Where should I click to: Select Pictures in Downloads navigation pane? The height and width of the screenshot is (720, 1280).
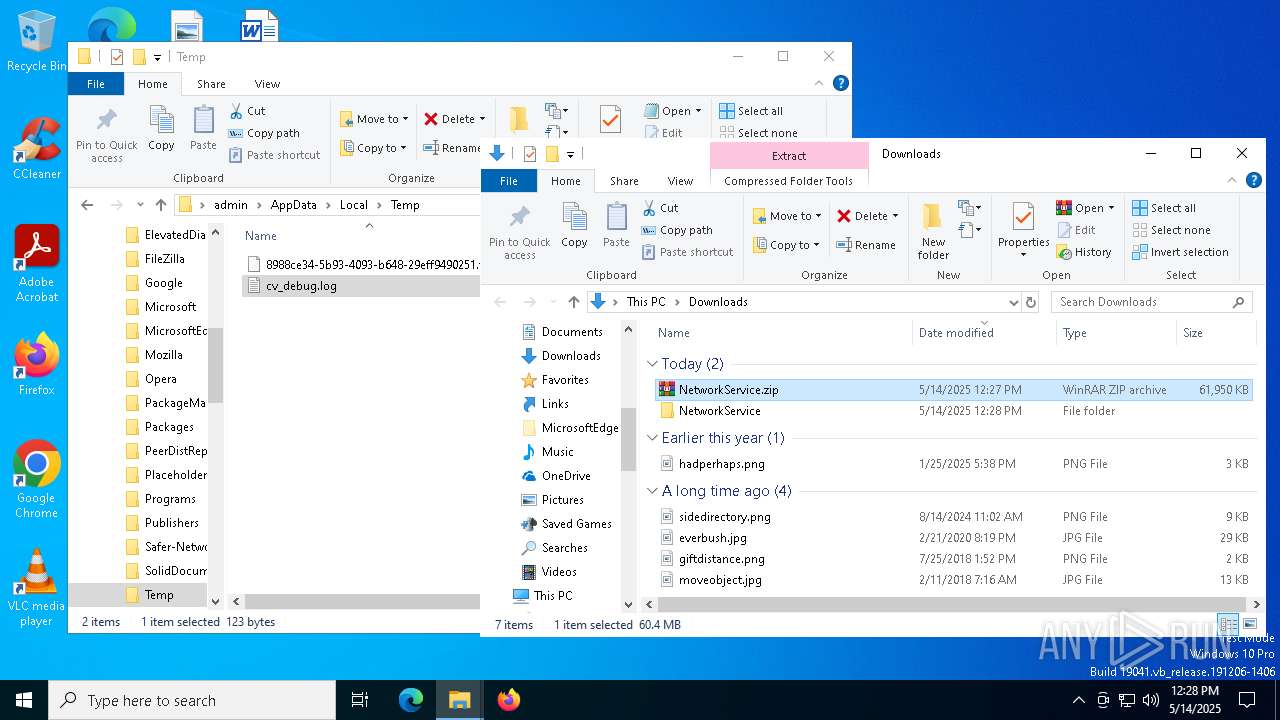click(562, 500)
